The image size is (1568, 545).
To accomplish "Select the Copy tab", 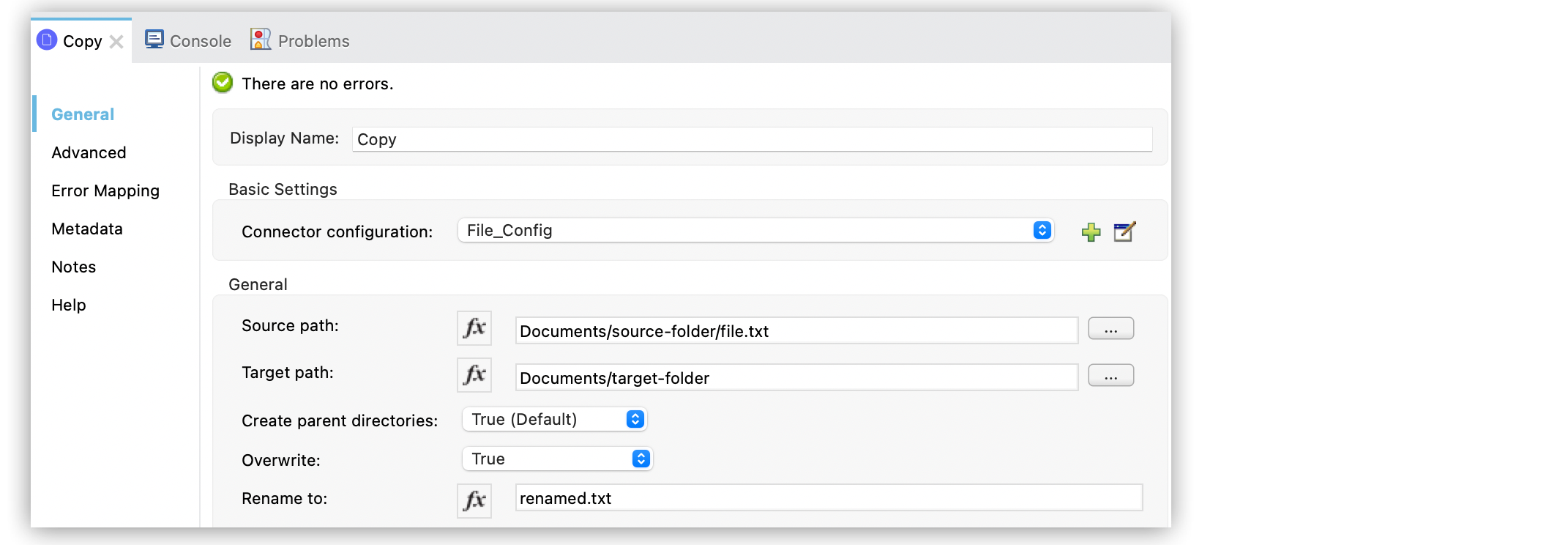I will 82,41.
